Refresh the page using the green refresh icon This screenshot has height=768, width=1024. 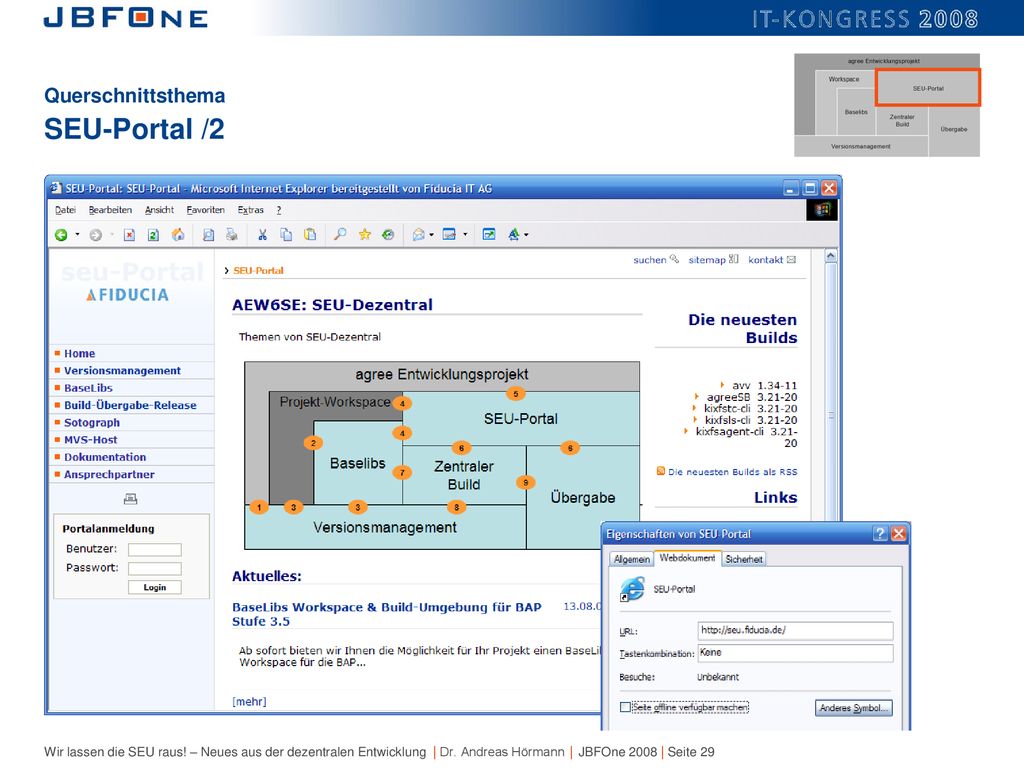coord(153,234)
